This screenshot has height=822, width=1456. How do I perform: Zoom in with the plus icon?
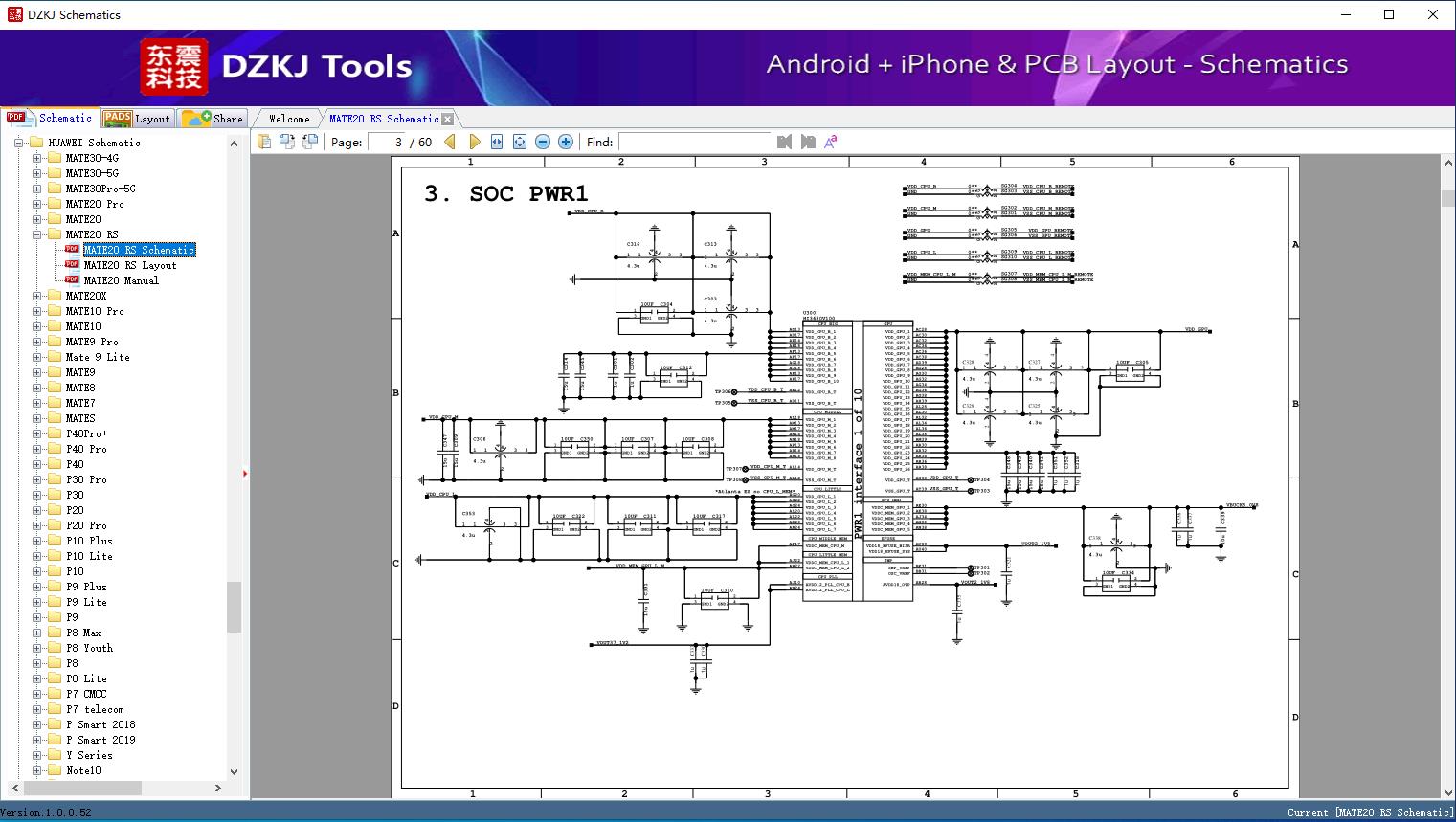click(x=566, y=142)
